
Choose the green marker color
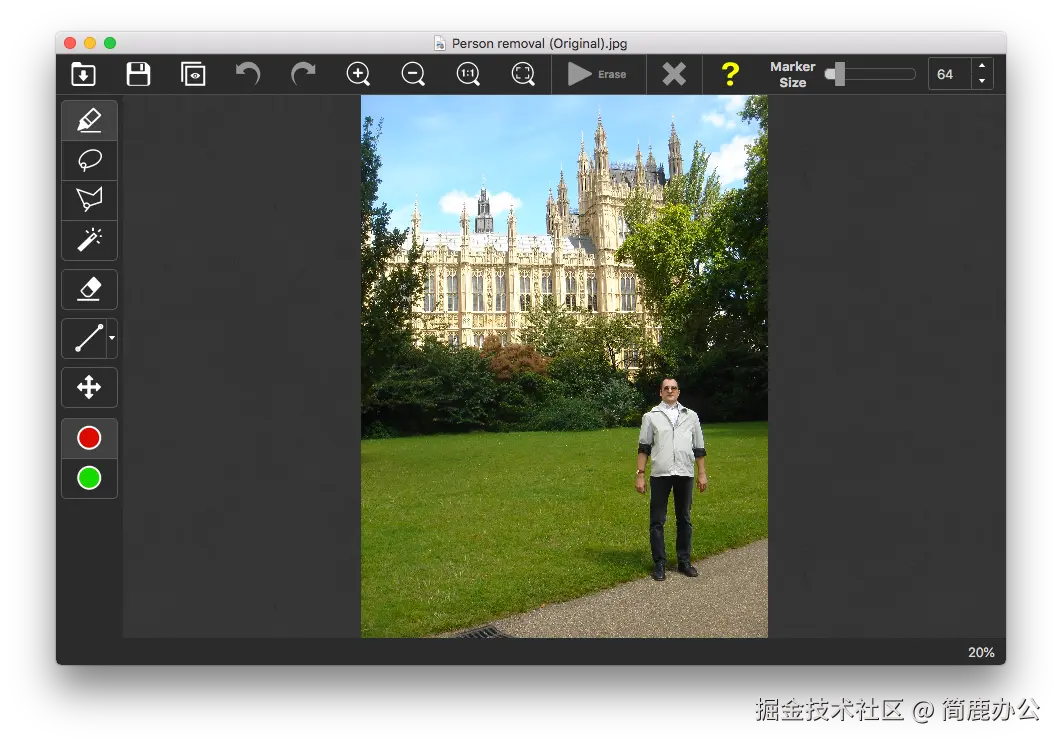click(89, 478)
